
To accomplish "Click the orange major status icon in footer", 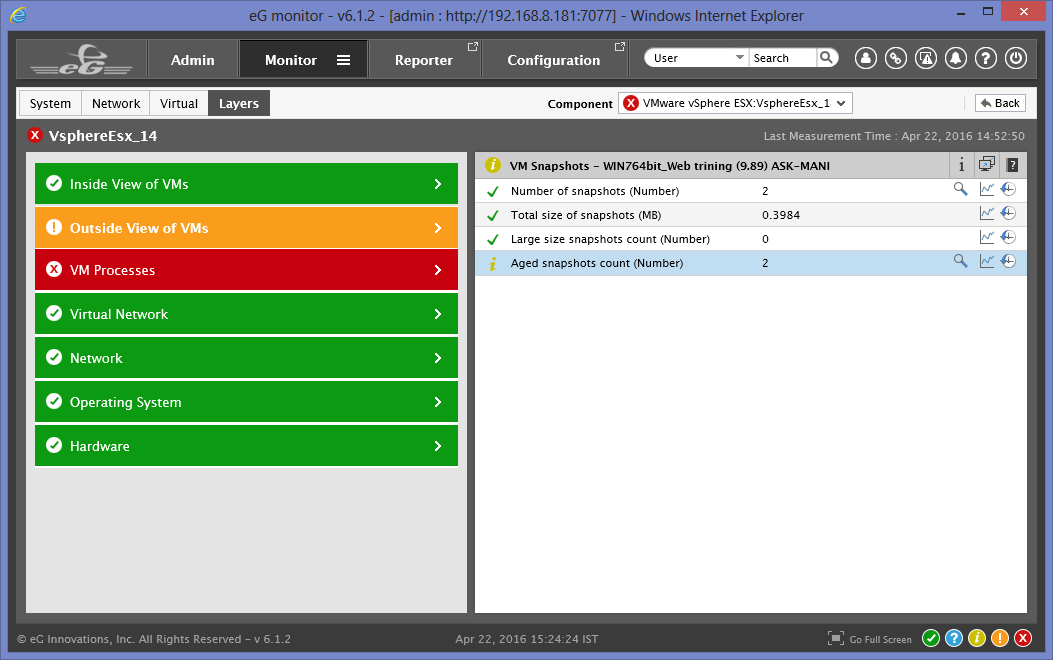I will (x=1000, y=639).
